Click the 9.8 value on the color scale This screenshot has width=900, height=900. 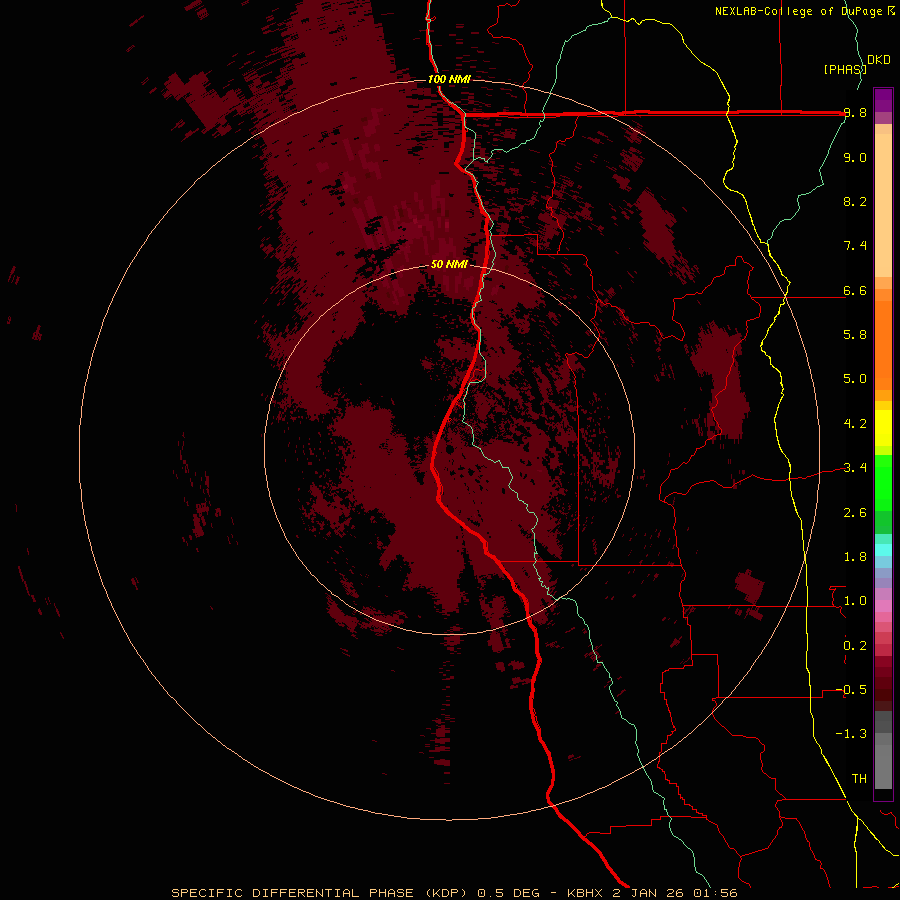[x=855, y=113]
